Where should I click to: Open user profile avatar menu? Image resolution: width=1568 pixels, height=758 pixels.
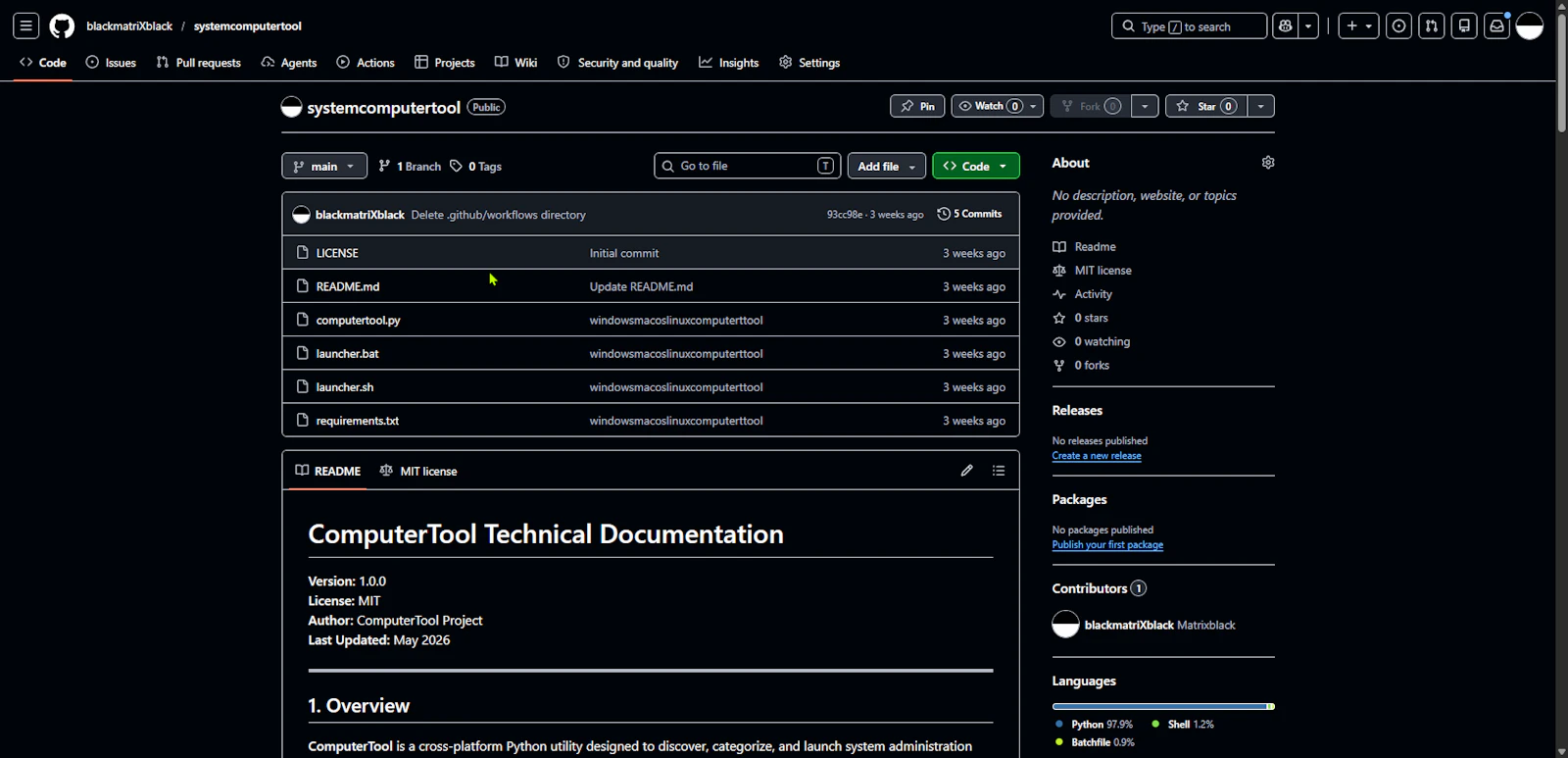pyautogui.click(x=1530, y=26)
